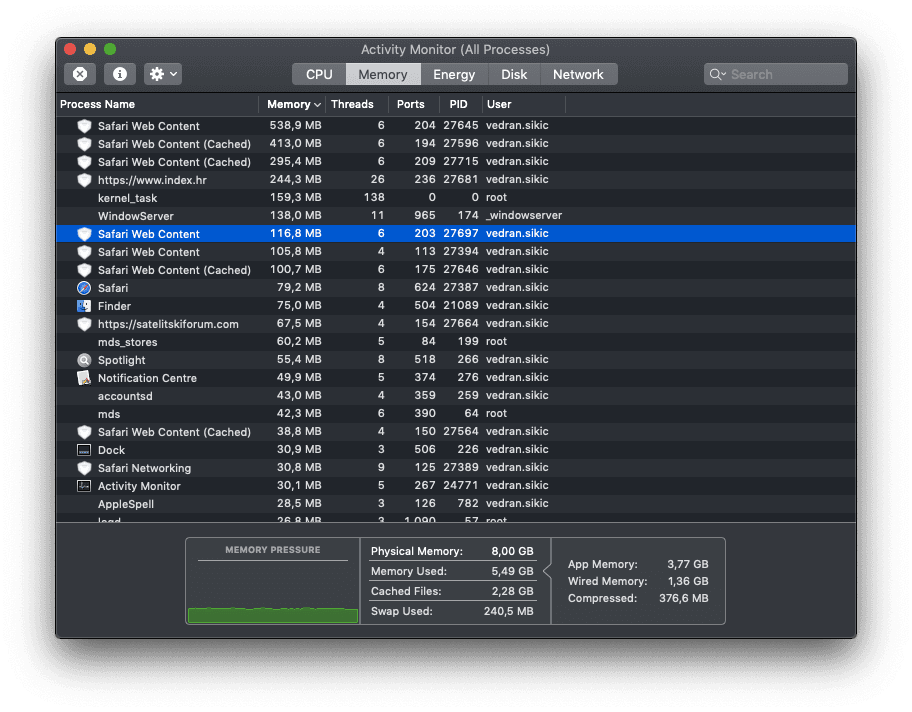Click shield icon of 295,4 MB cached process

pos(84,162)
